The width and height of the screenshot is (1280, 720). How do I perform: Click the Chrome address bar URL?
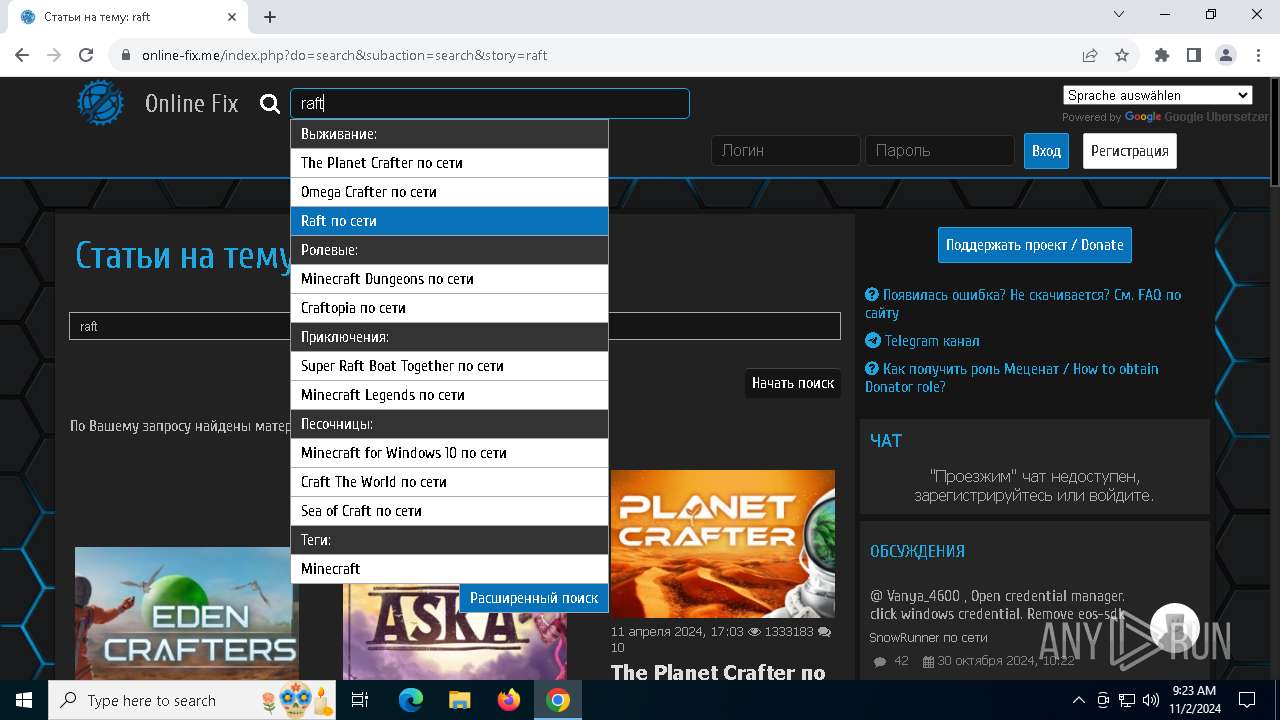pos(345,56)
